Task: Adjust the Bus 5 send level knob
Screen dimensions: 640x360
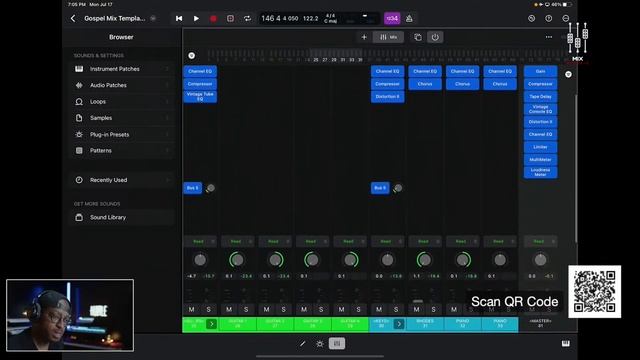Action: (211, 188)
